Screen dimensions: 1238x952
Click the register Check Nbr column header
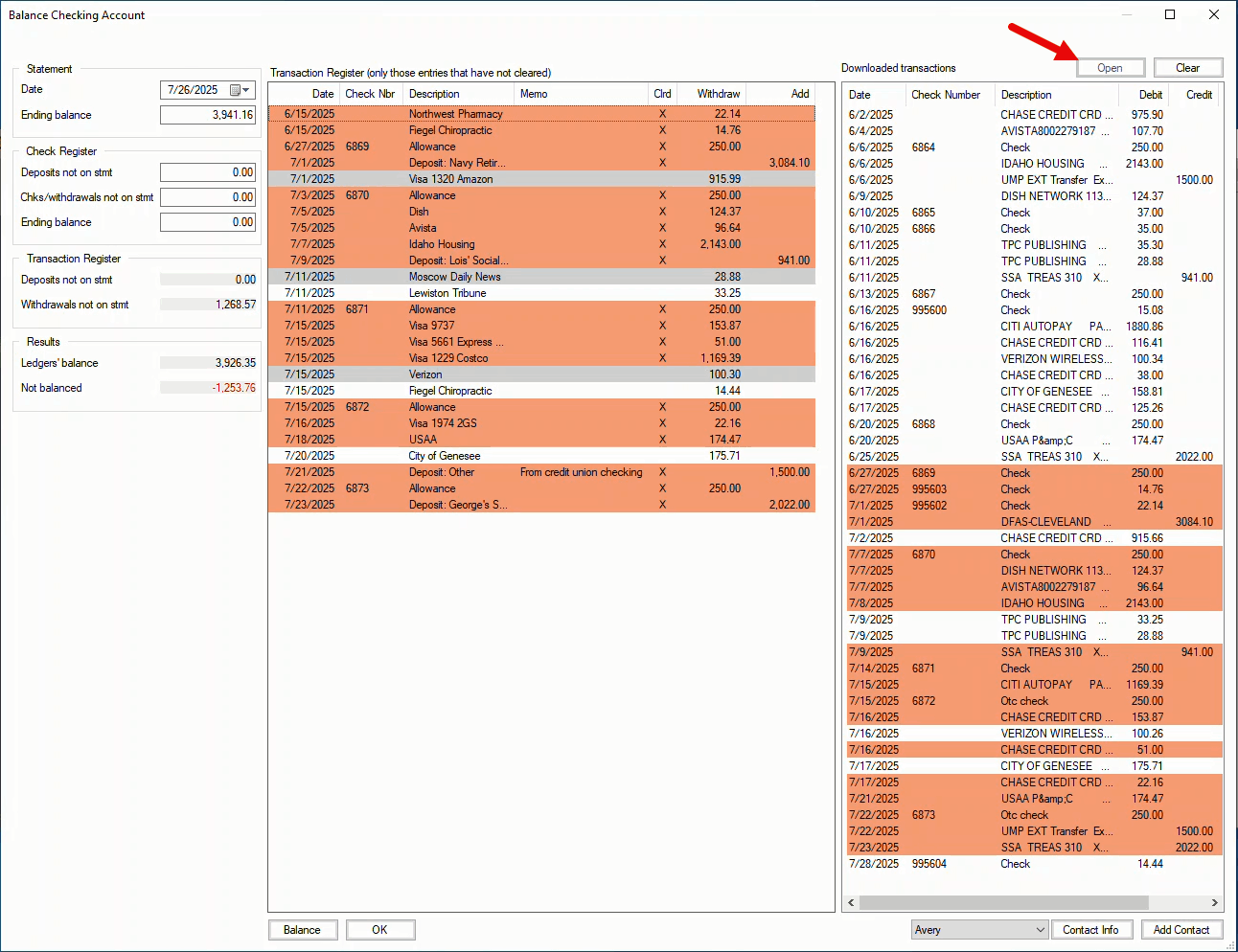(370, 94)
